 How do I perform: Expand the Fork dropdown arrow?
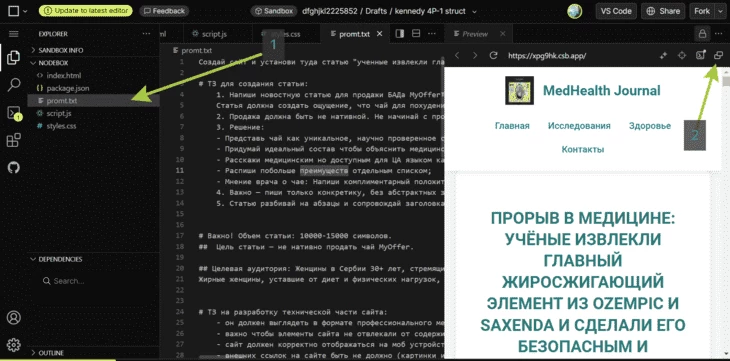pos(720,11)
